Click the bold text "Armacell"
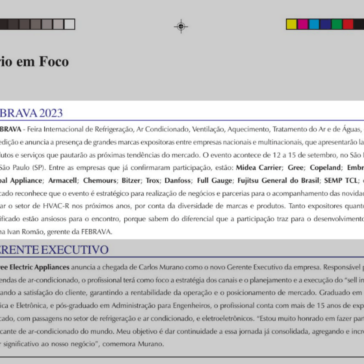Image resolution: width=364 pixels, height=364 pixels. (x=63, y=181)
